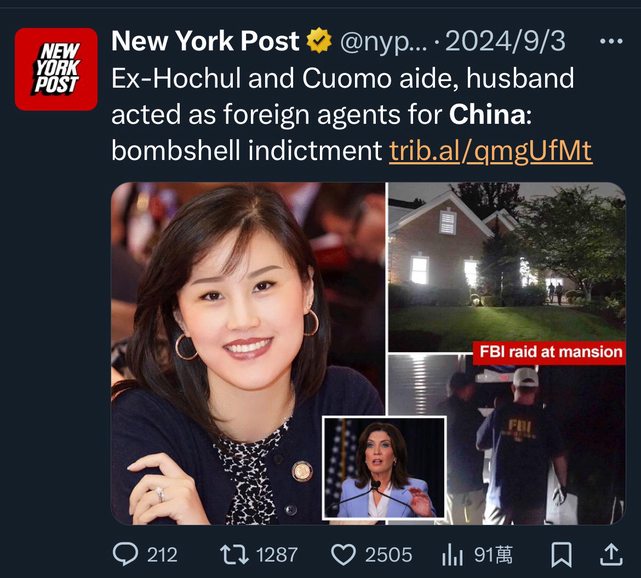Open the New York Post display name
Viewport: 641px width, 578px height.
205,41
